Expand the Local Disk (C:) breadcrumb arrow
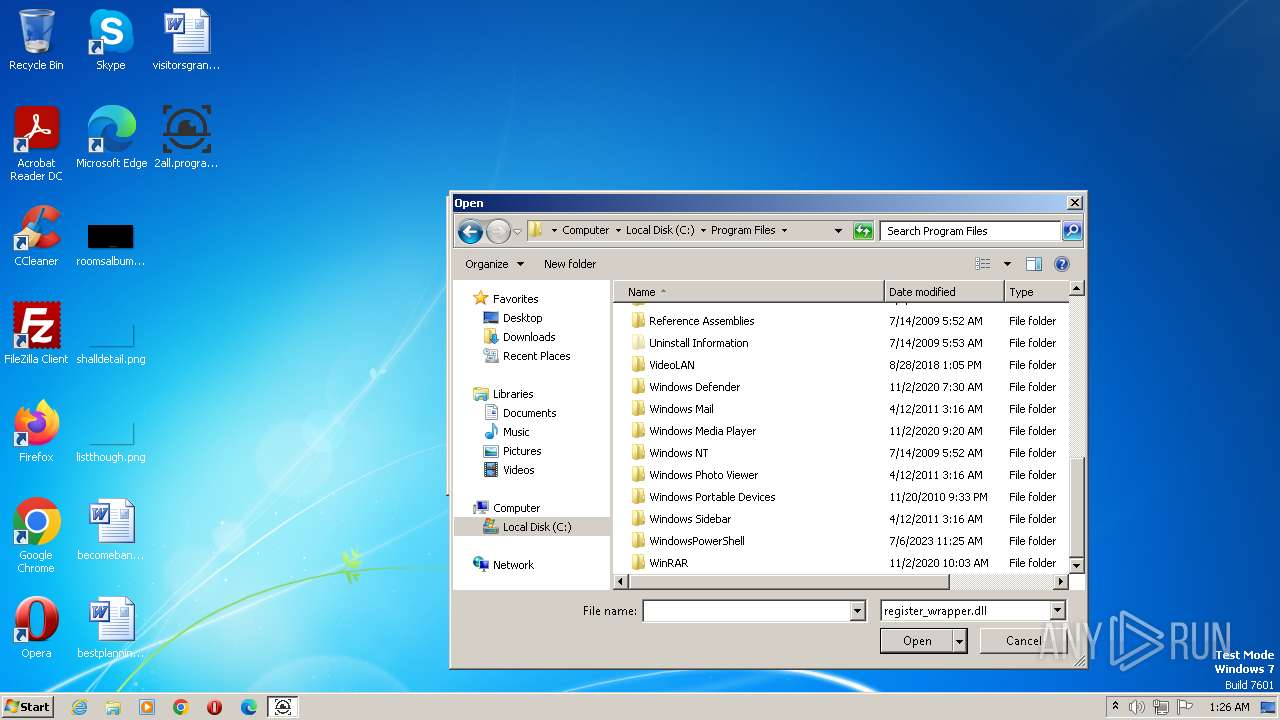The image size is (1280, 720). click(703, 231)
